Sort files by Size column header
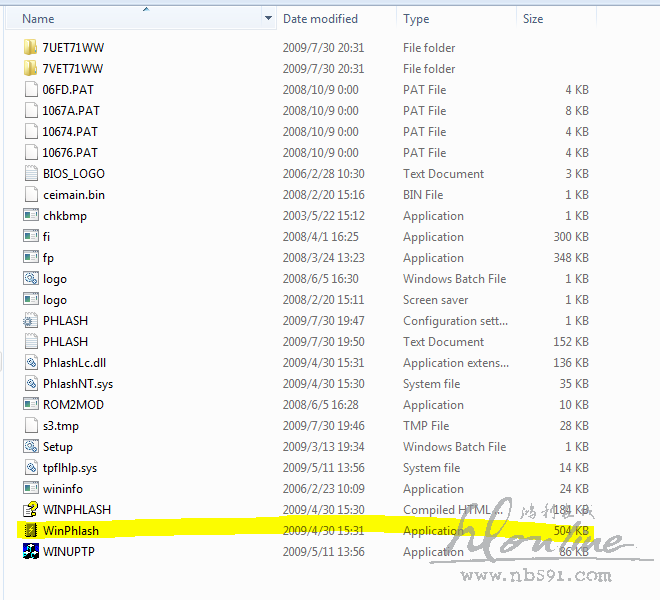This screenshot has height=600, width=660. point(533,19)
